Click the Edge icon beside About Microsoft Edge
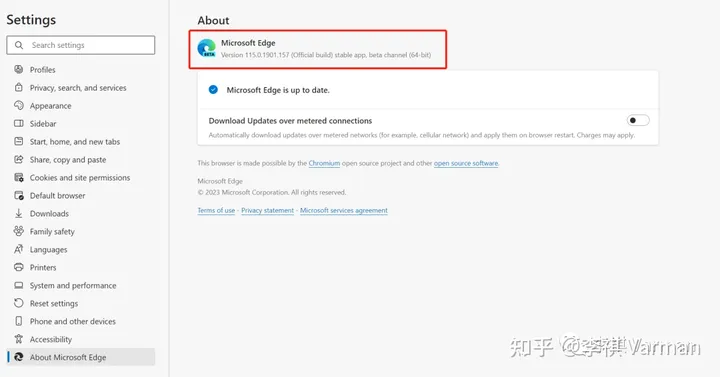Viewport: 720px width, 377px height. click(x=19, y=357)
